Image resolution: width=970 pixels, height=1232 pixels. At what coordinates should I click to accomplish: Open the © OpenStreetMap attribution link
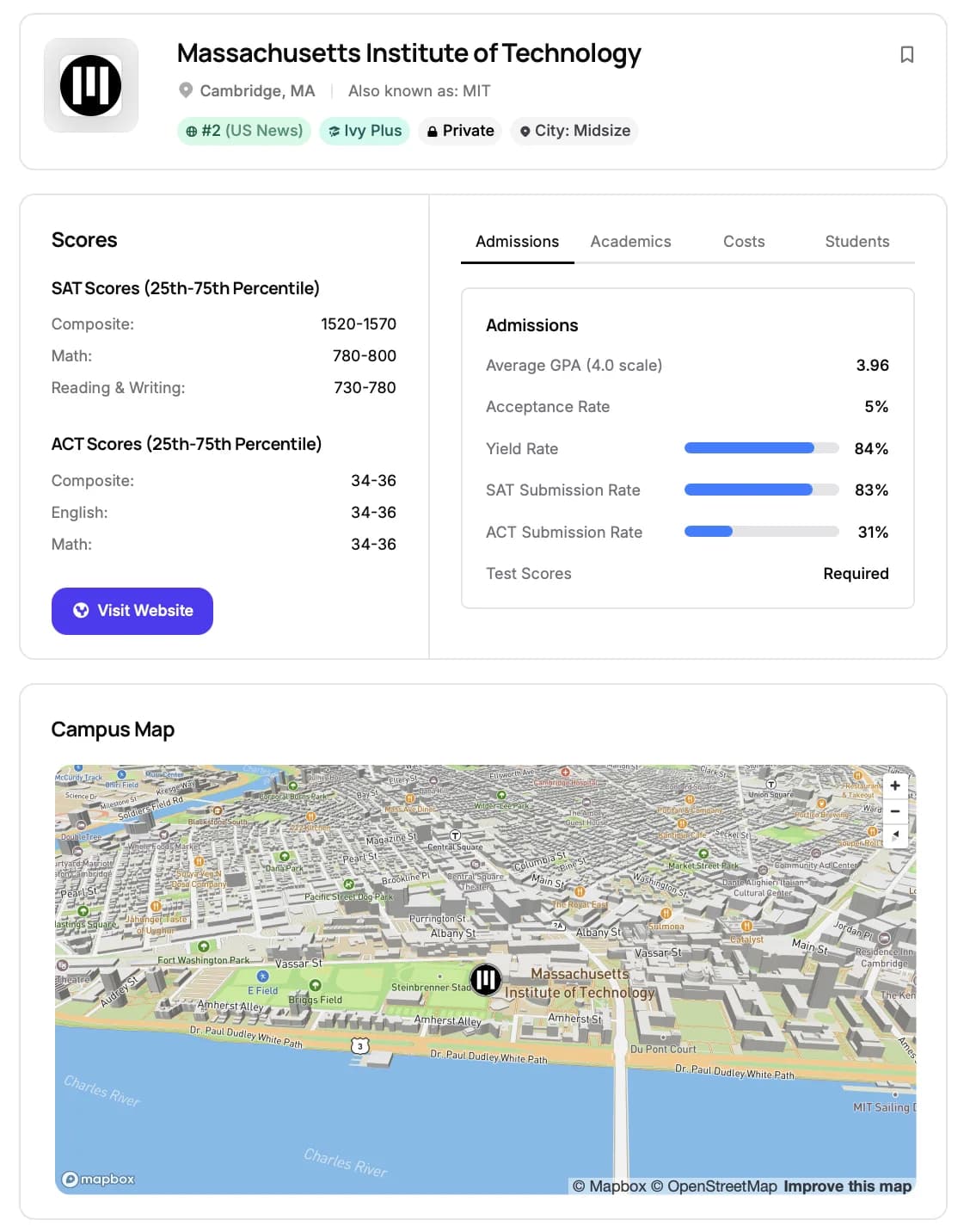click(x=714, y=1186)
